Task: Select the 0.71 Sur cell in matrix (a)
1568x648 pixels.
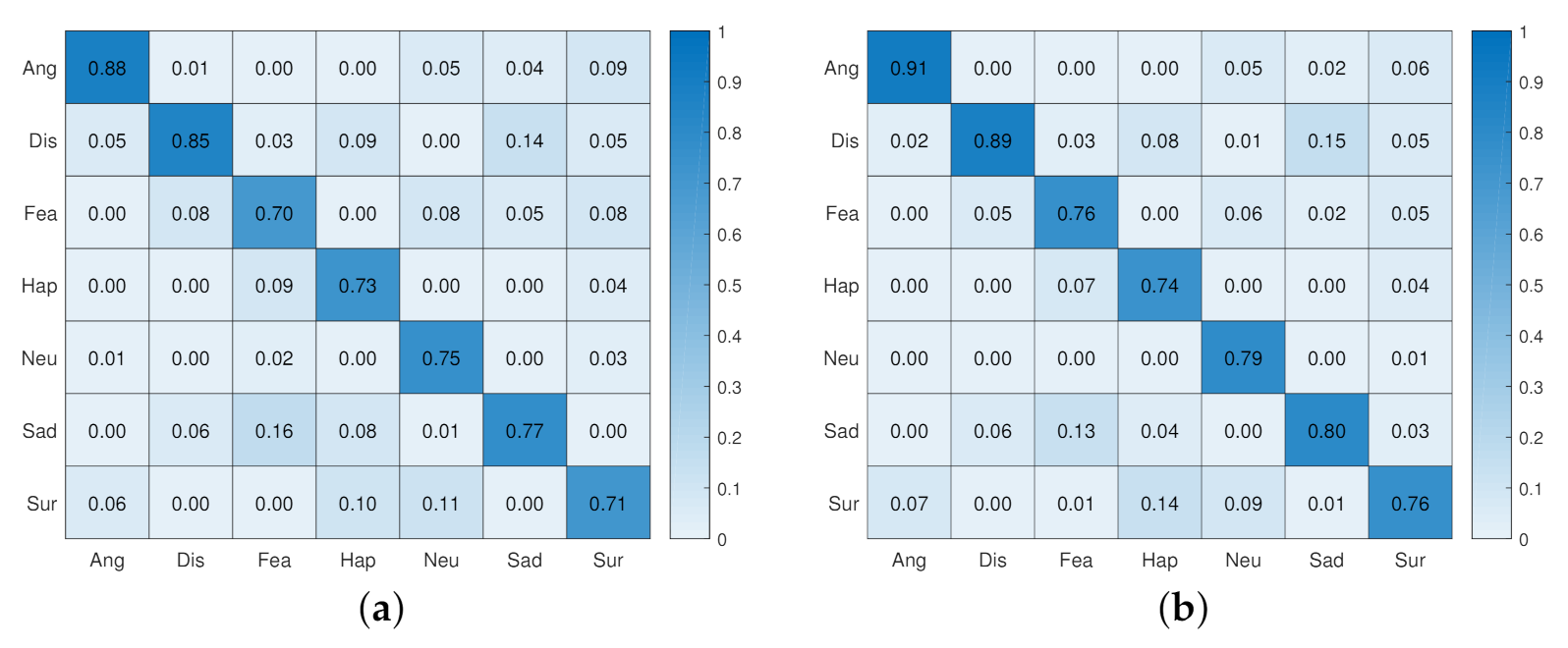Action: coord(608,504)
